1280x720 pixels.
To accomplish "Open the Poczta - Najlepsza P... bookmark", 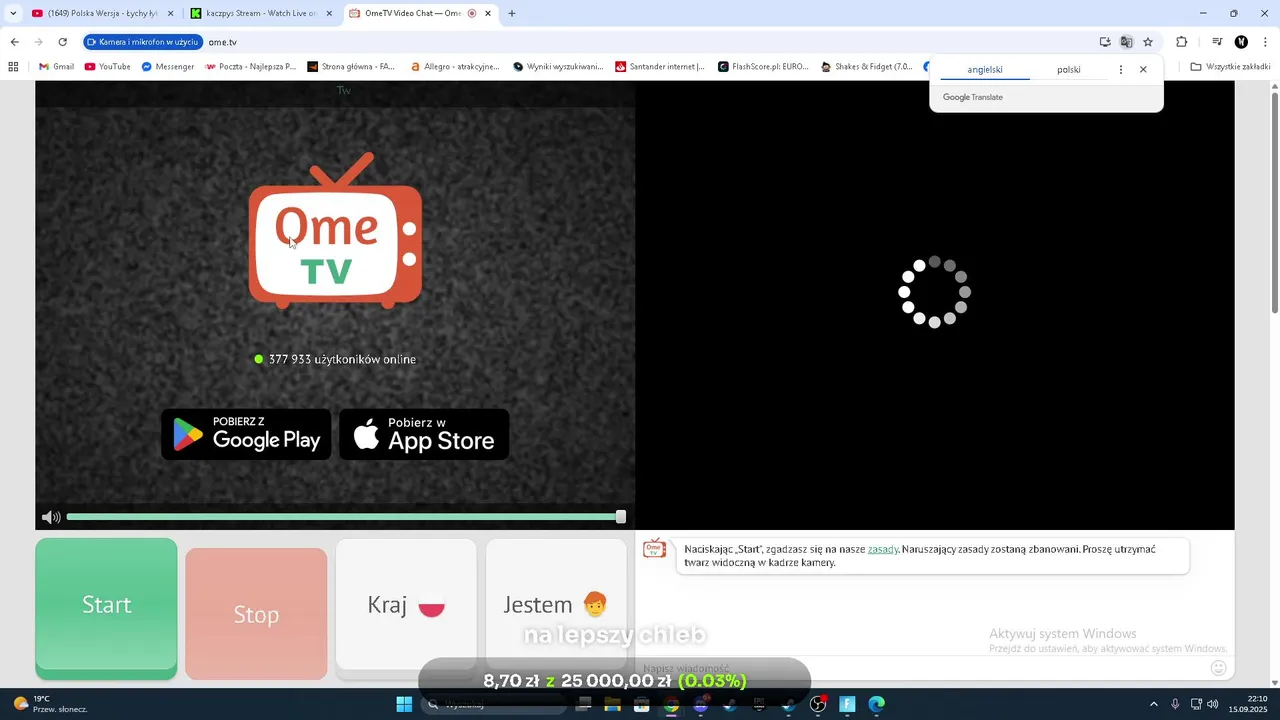I will 251,67.
